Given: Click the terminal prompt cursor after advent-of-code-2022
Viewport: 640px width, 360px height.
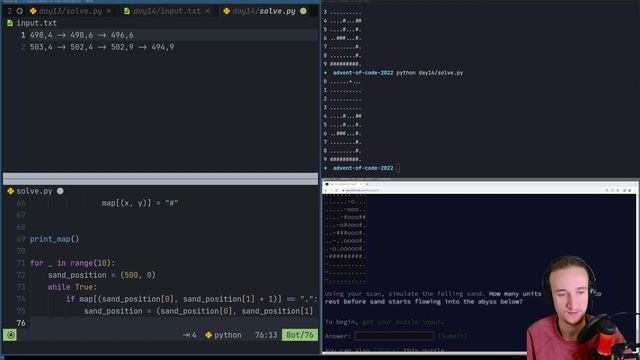Looking at the screenshot, I should click(398, 168).
